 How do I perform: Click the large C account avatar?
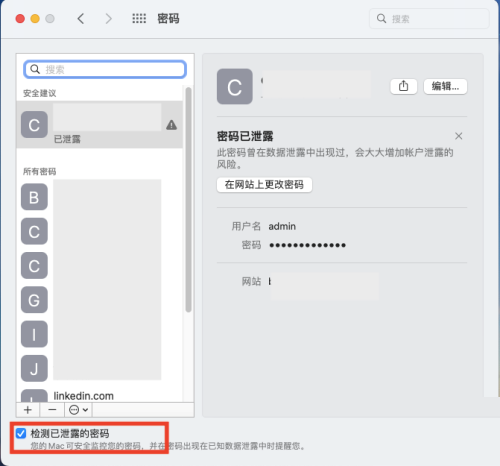click(x=235, y=86)
